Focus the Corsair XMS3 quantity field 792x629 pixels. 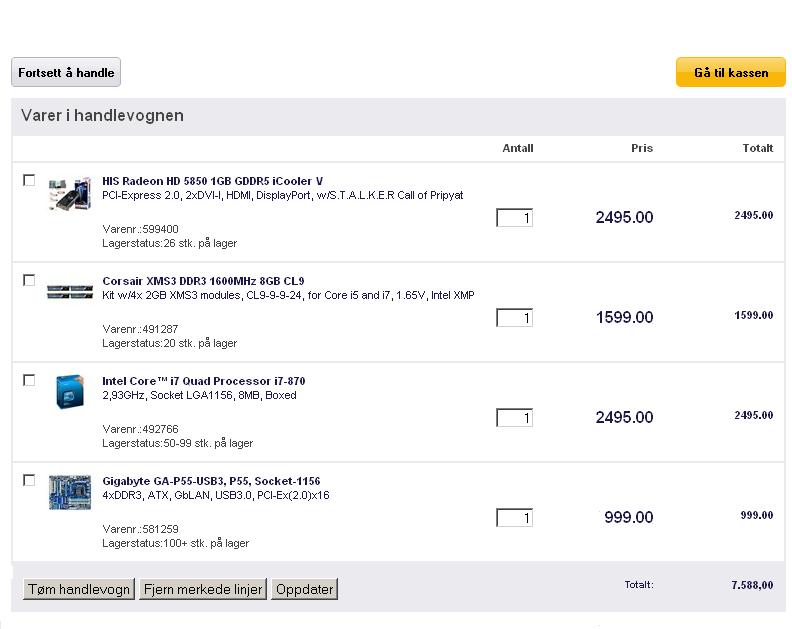click(x=514, y=318)
